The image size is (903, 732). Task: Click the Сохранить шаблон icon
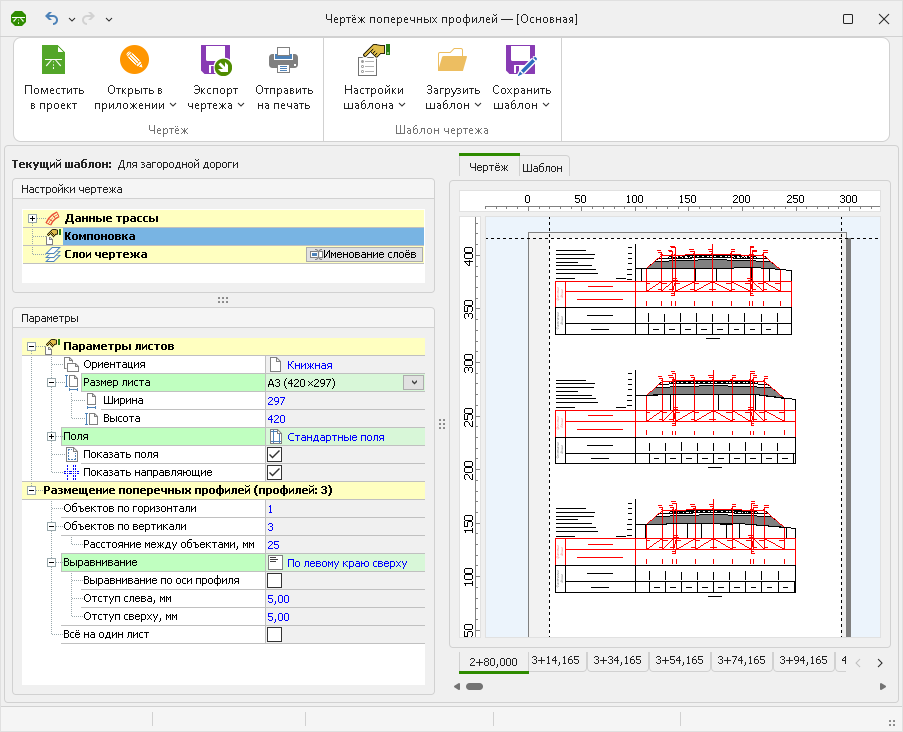point(522,62)
